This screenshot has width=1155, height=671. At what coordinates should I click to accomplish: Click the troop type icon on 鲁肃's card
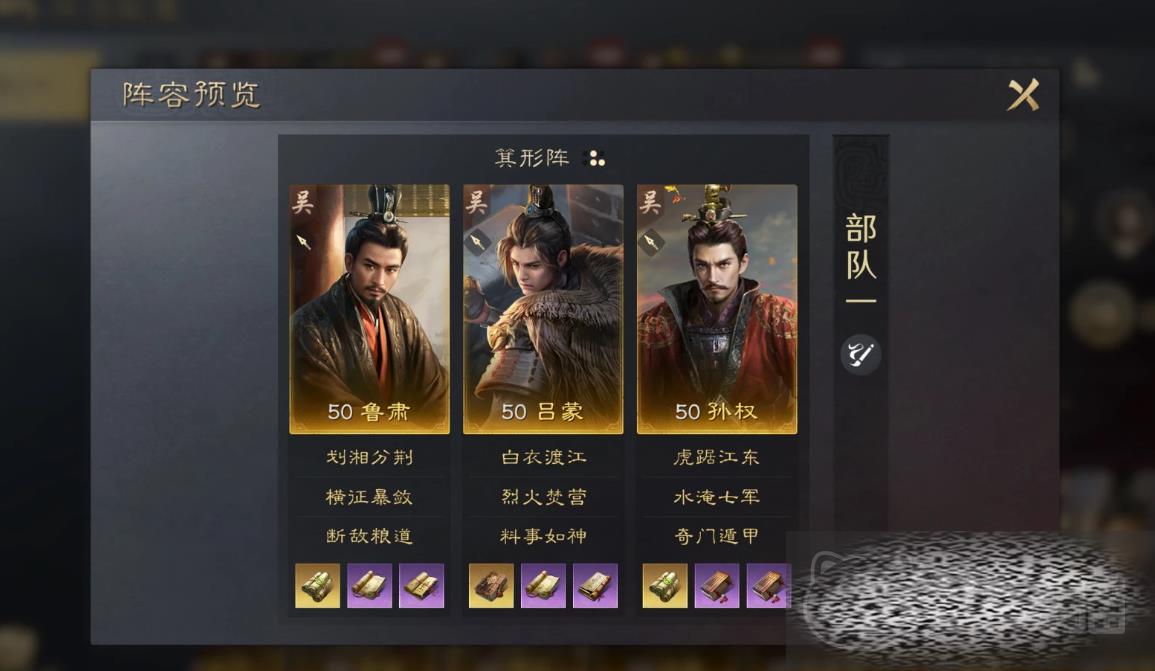[304, 241]
